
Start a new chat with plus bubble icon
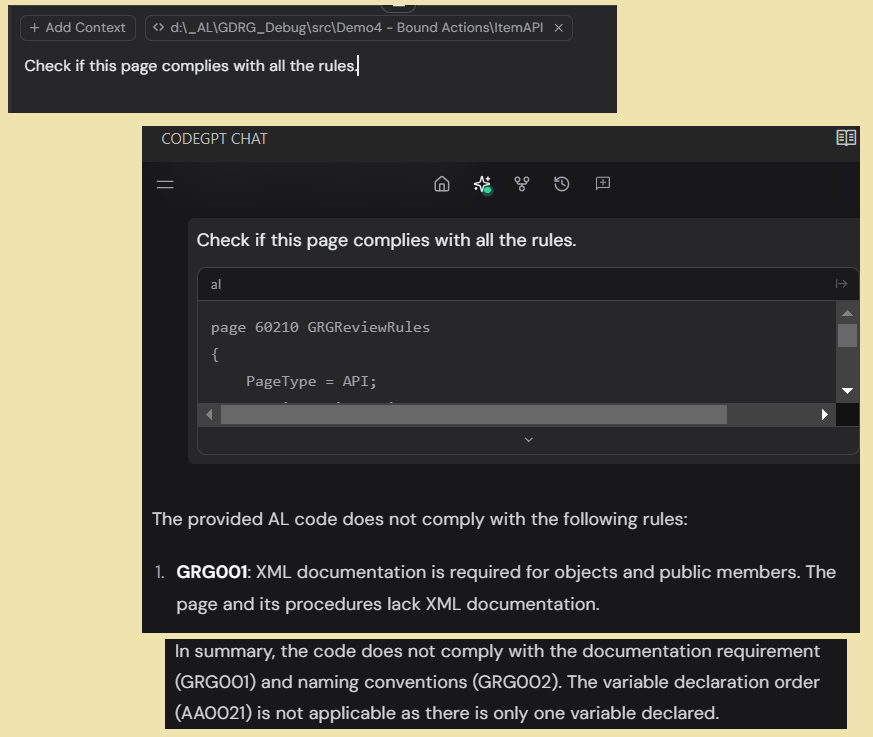[x=603, y=184]
